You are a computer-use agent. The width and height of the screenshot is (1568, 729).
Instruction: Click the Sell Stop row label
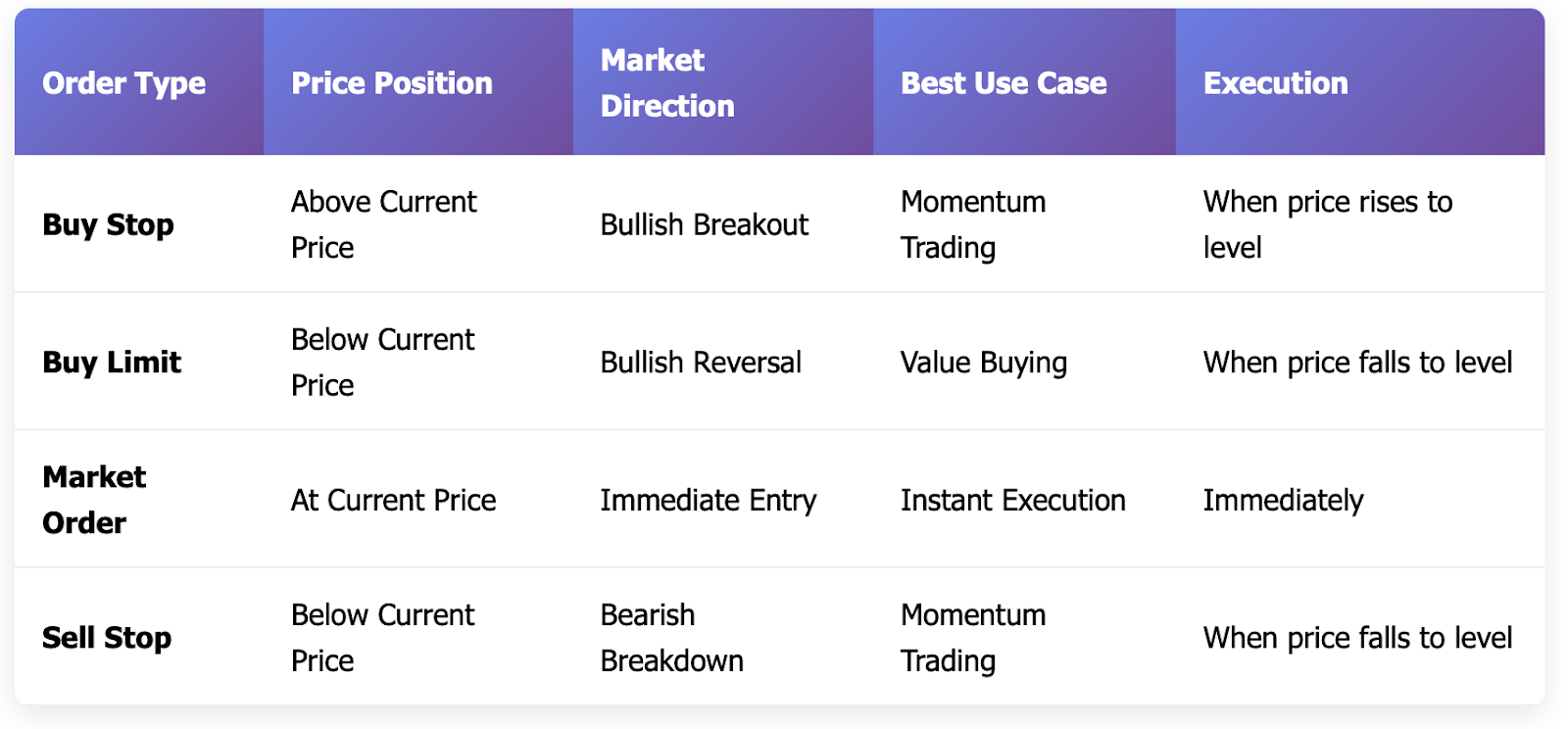(107, 638)
